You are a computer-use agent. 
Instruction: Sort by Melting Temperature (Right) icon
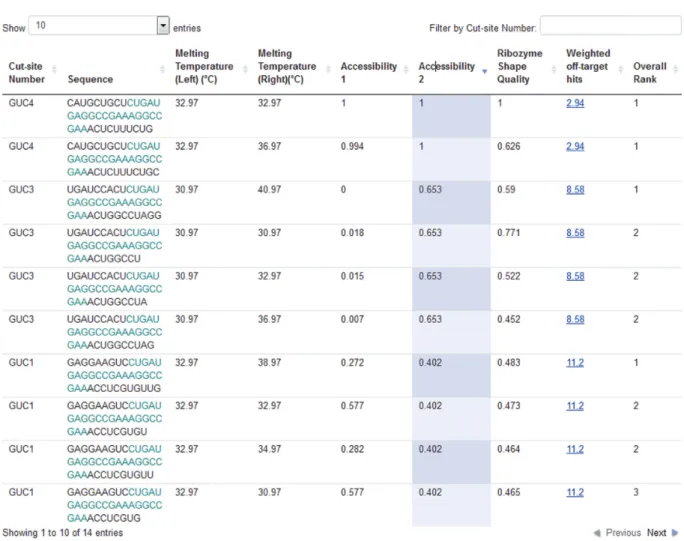tap(328, 69)
